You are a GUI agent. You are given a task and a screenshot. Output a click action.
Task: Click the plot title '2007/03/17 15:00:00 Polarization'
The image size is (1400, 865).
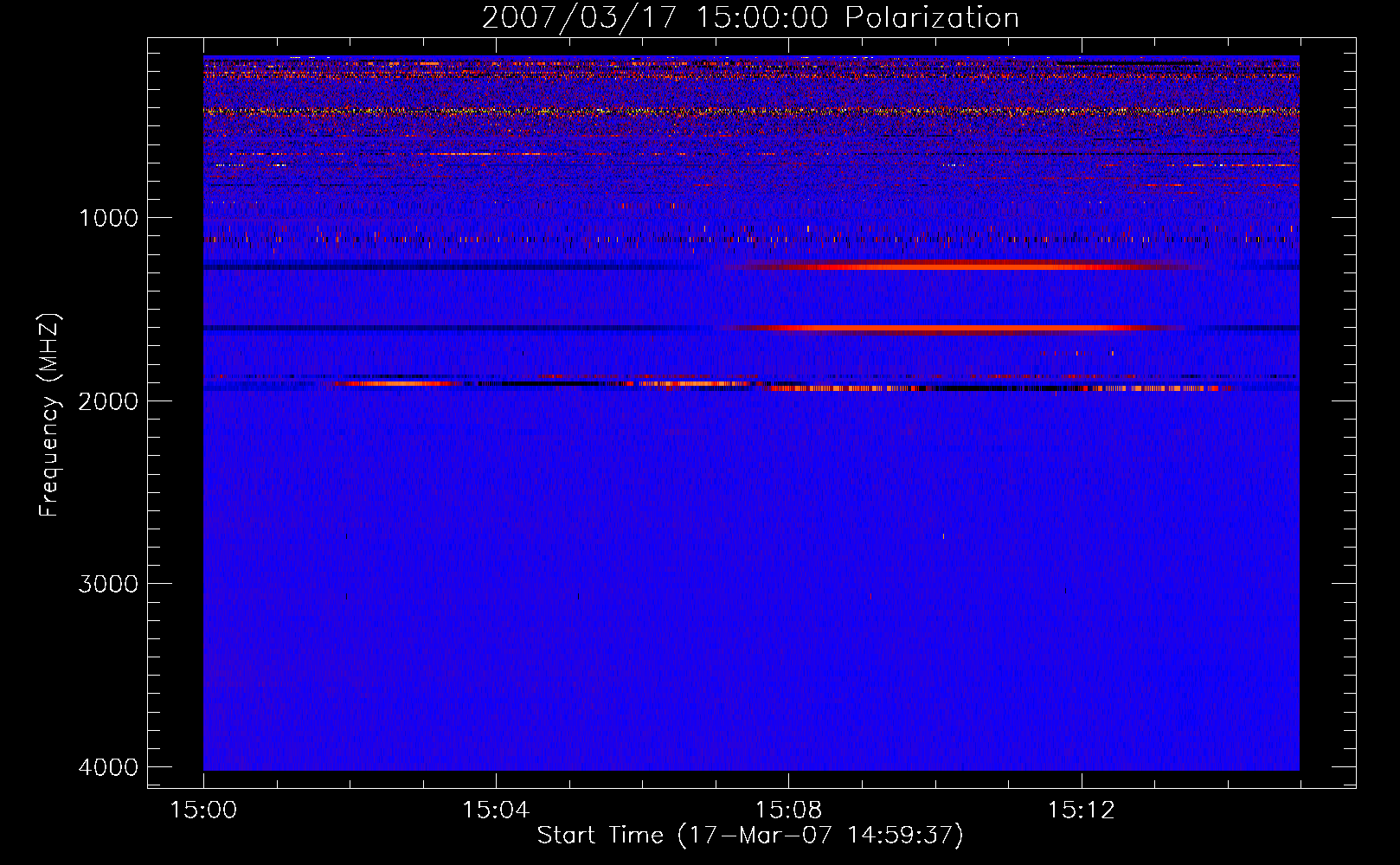(750, 17)
